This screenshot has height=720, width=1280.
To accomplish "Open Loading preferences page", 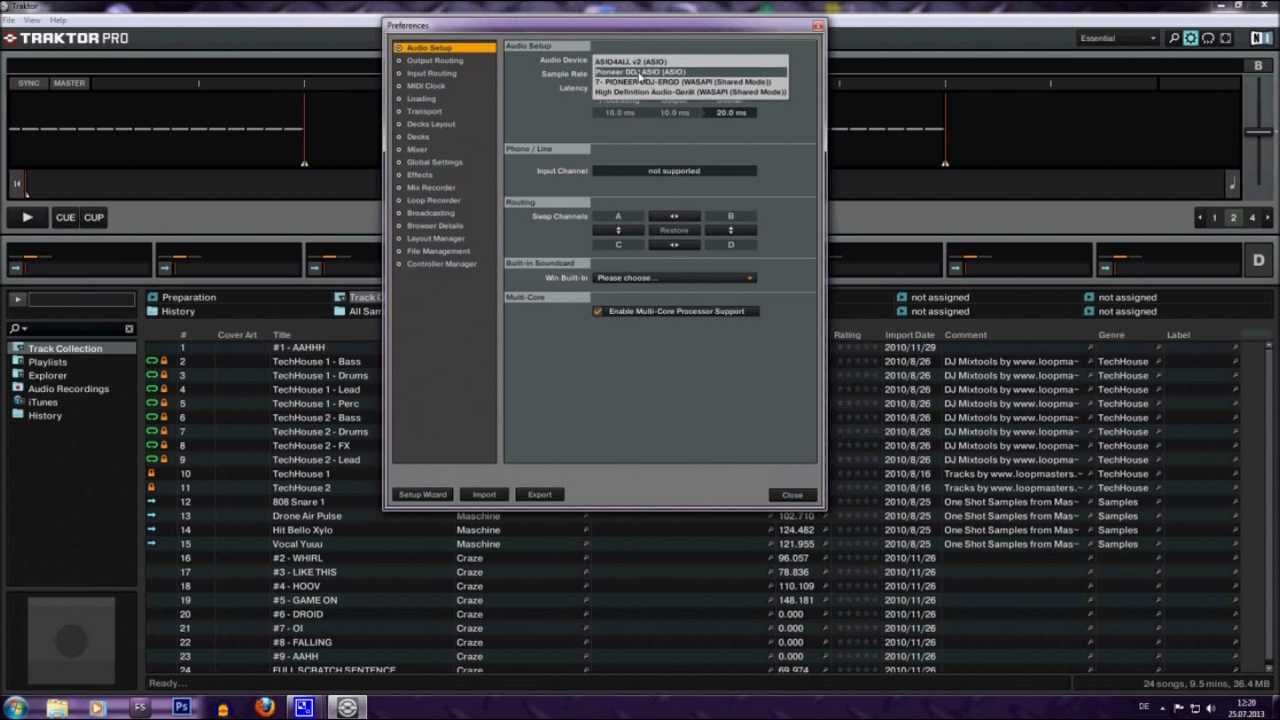I will click(421, 99).
